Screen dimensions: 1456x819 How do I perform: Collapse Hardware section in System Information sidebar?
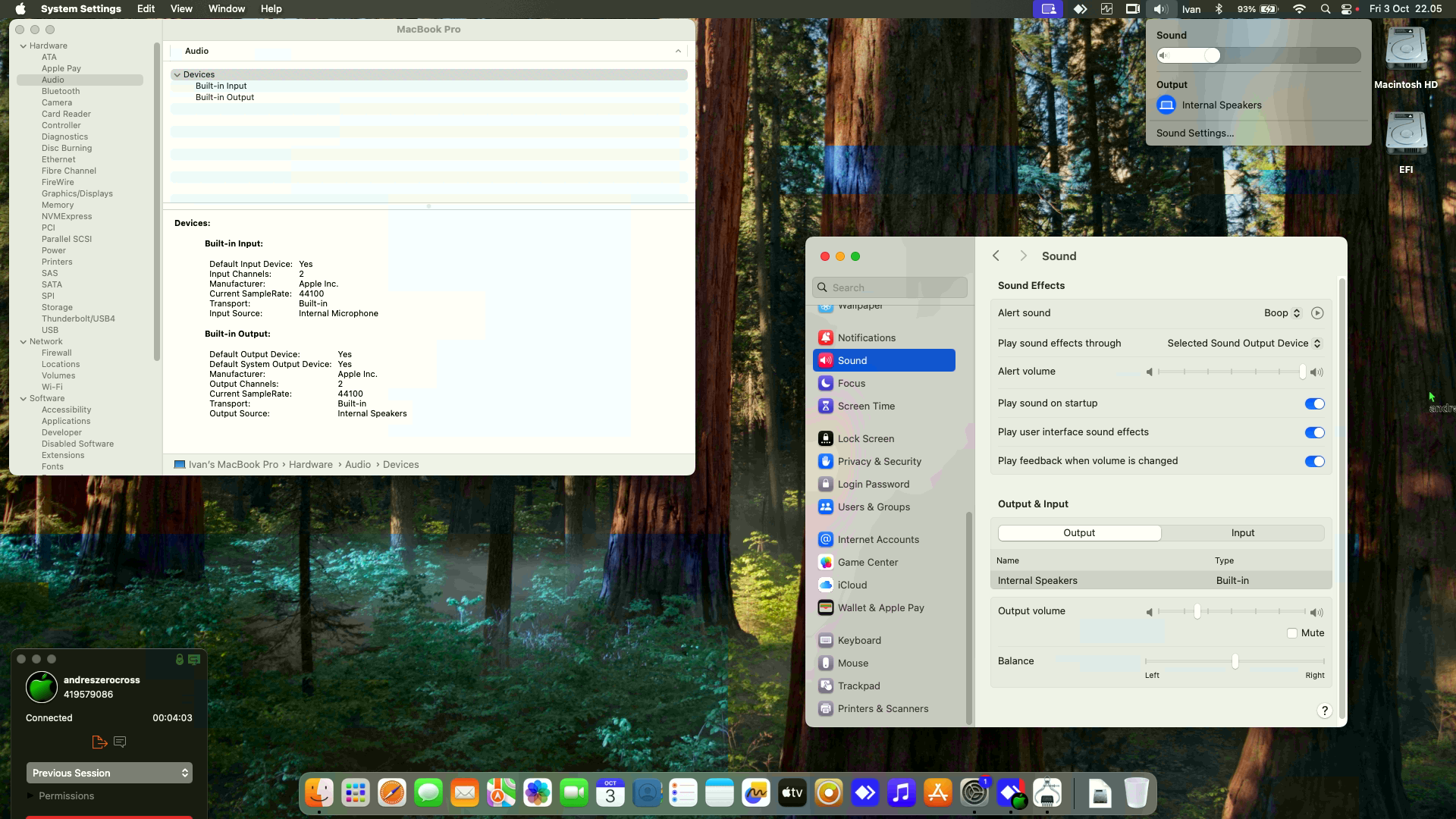[24, 45]
